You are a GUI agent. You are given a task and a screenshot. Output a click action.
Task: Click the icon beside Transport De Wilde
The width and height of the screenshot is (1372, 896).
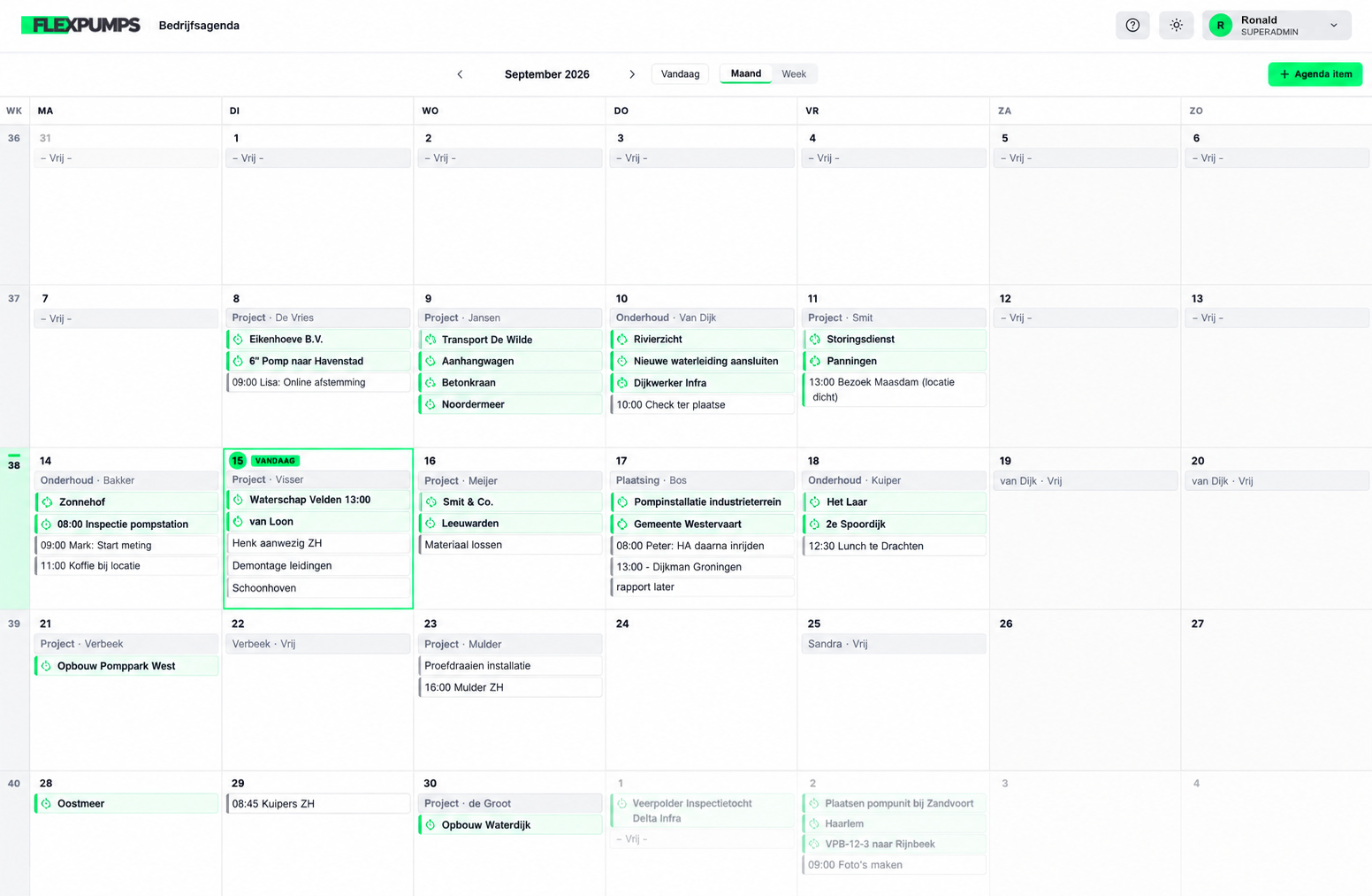coord(431,340)
